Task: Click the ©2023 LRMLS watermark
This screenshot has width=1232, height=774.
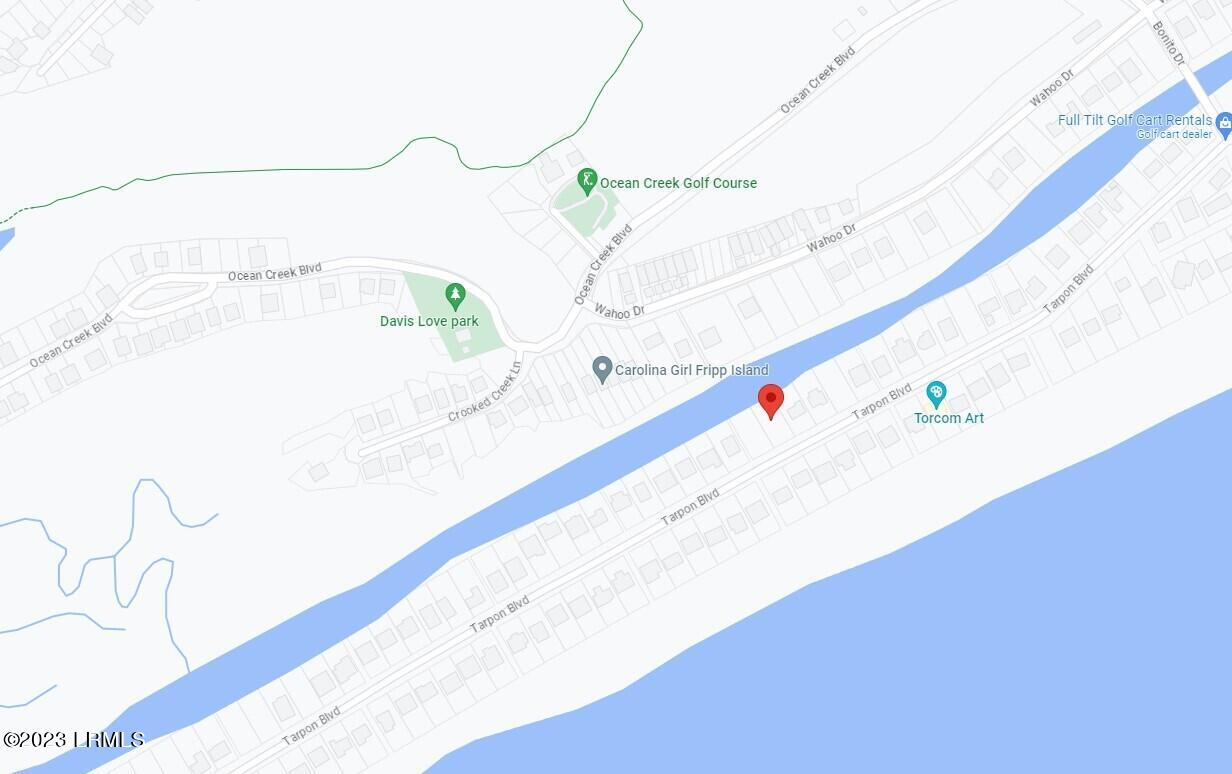Action: click(73, 740)
